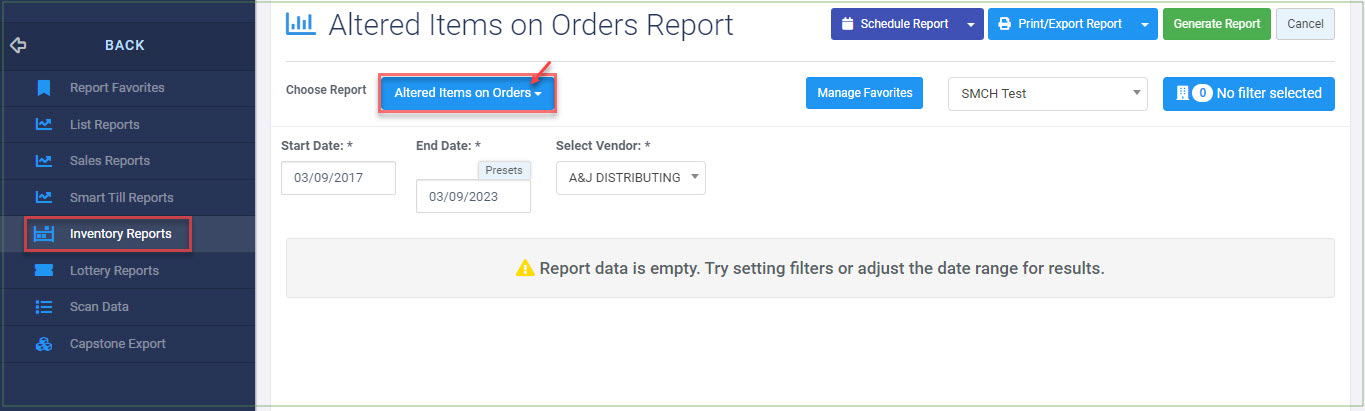Click the Capstone Export icon
1365x411 pixels.
(x=43, y=344)
